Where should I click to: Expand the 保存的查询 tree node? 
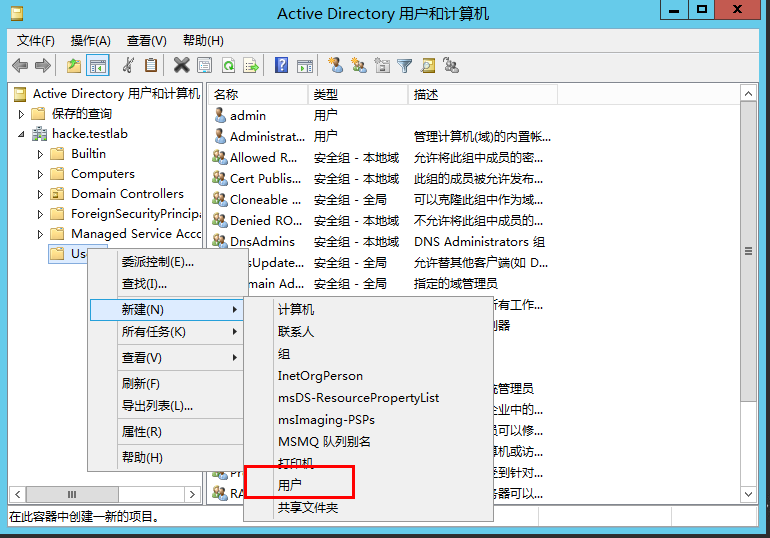21,114
